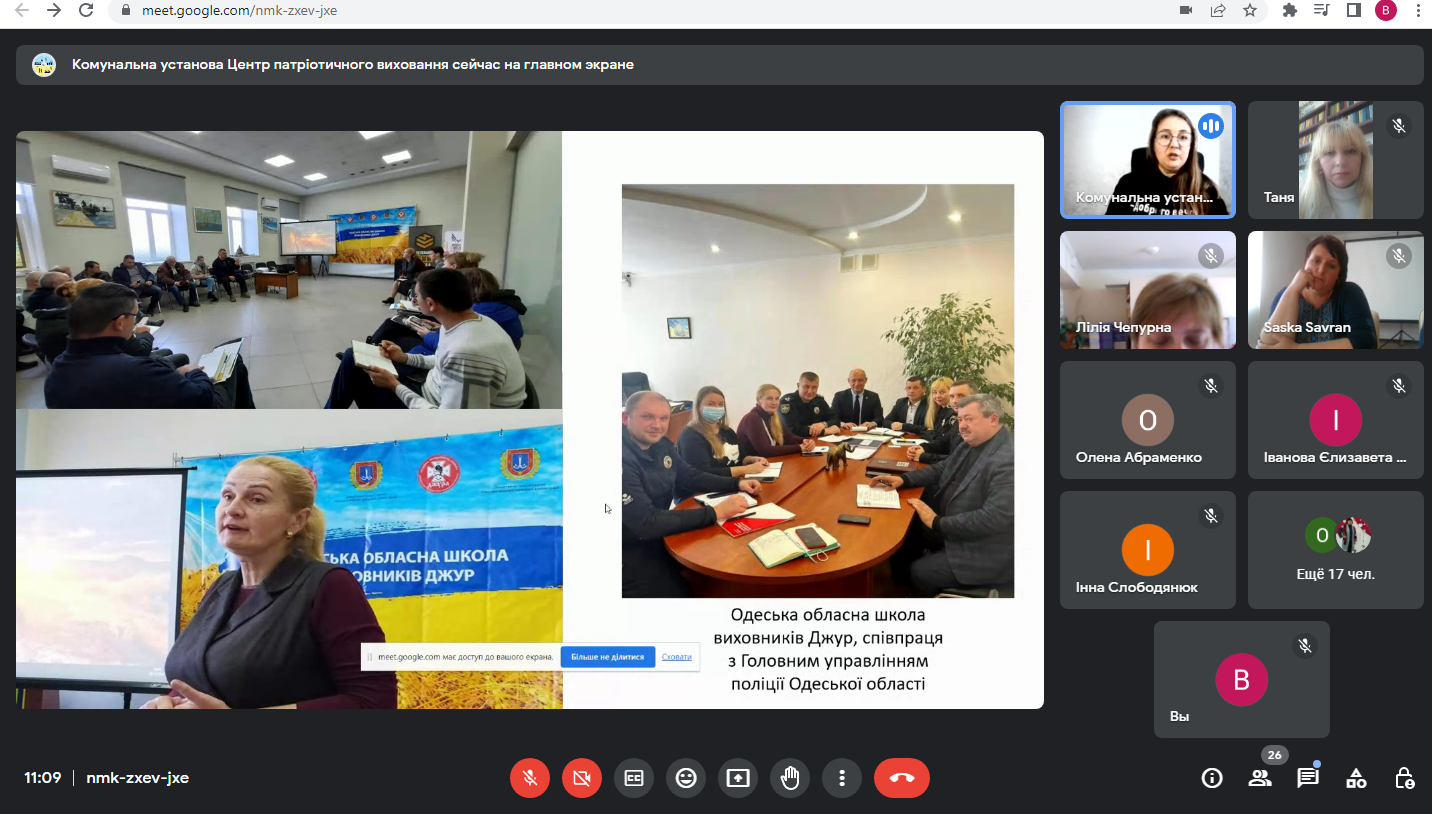The width and height of the screenshot is (1432, 814).
Task: Click the present screen button
Action: [x=738, y=778]
